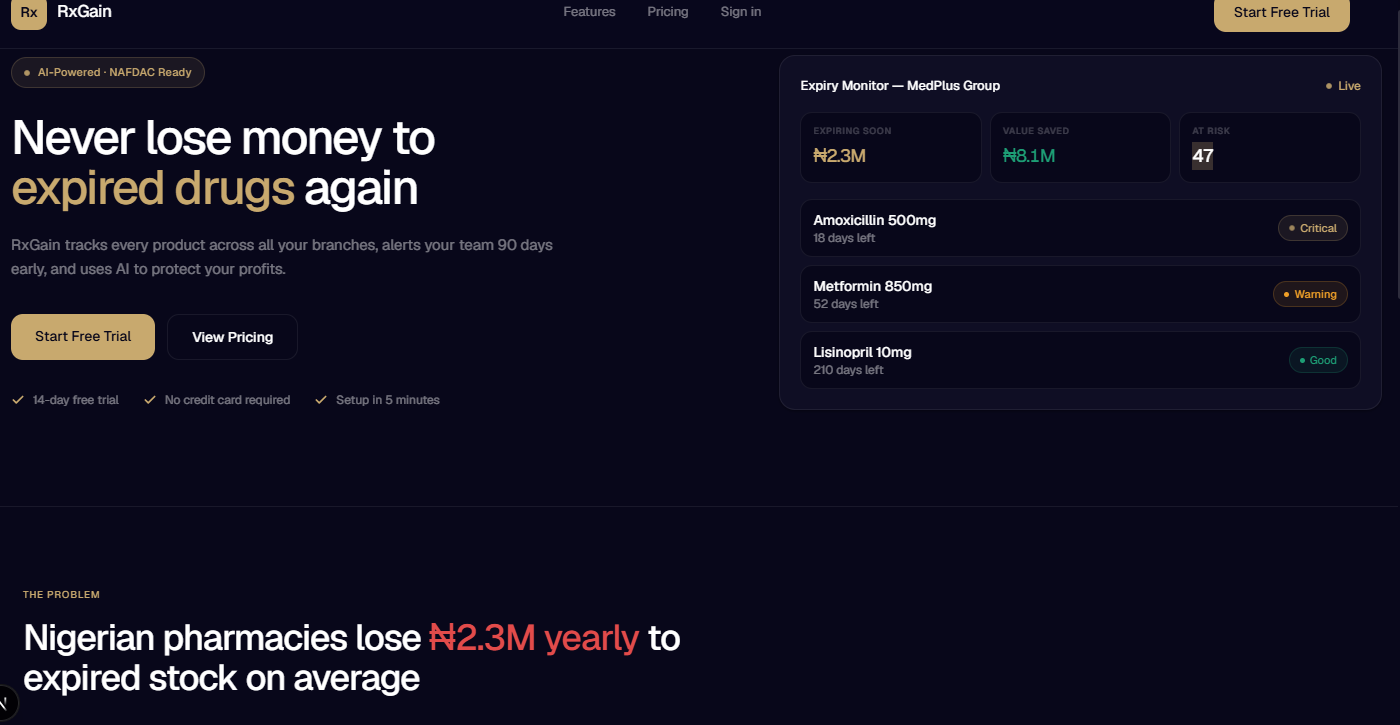Click the 14-day free trial checkmark icon
Image resolution: width=1400 pixels, height=725 pixels.
click(x=18, y=400)
